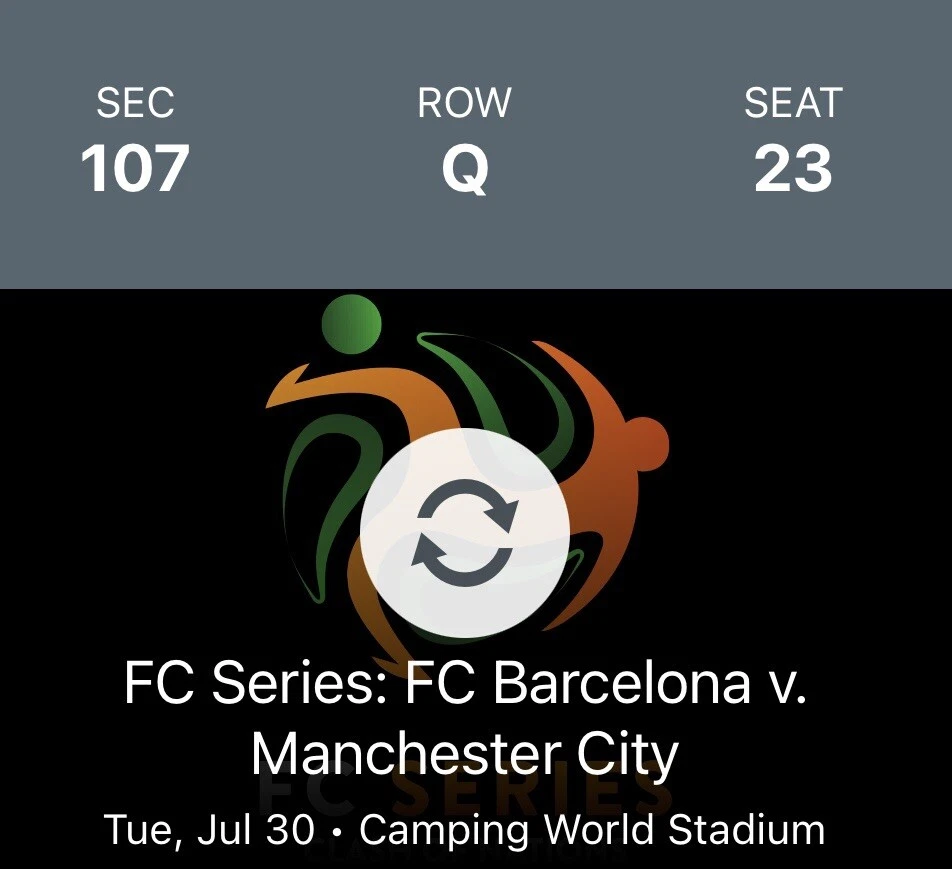
Task: Tap the circular arrows flip ticket icon
Action: click(465, 533)
